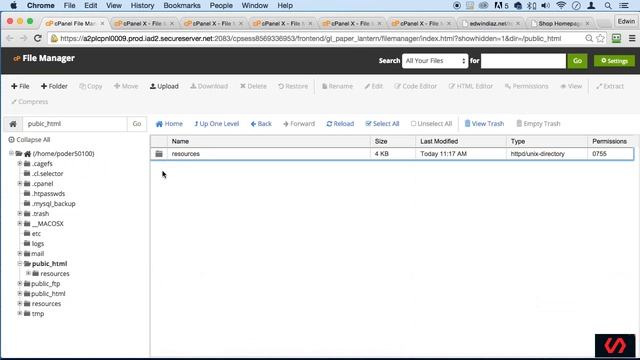Click Collapse All in tree
The image size is (640, 360).
29,140
